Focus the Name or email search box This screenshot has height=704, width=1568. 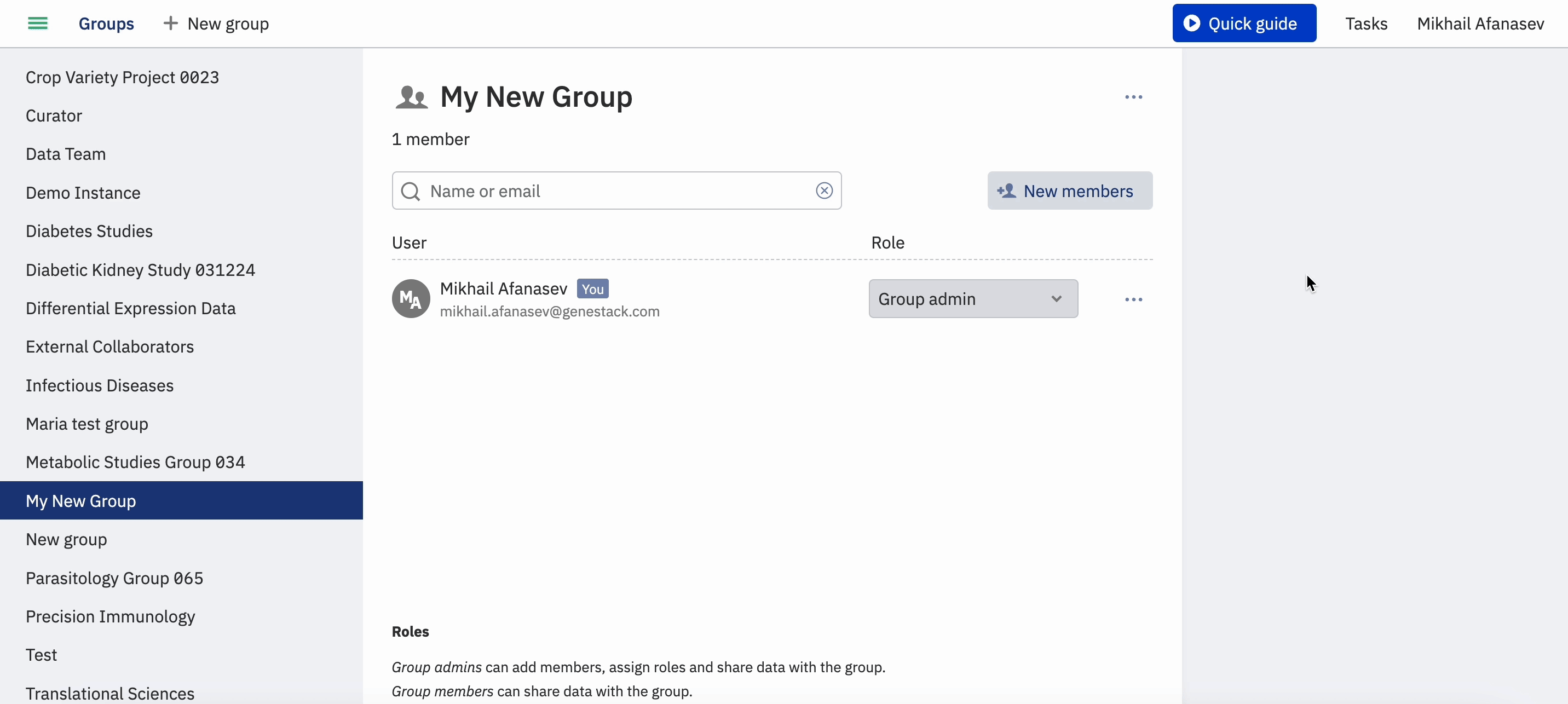[x=616, y=191]
